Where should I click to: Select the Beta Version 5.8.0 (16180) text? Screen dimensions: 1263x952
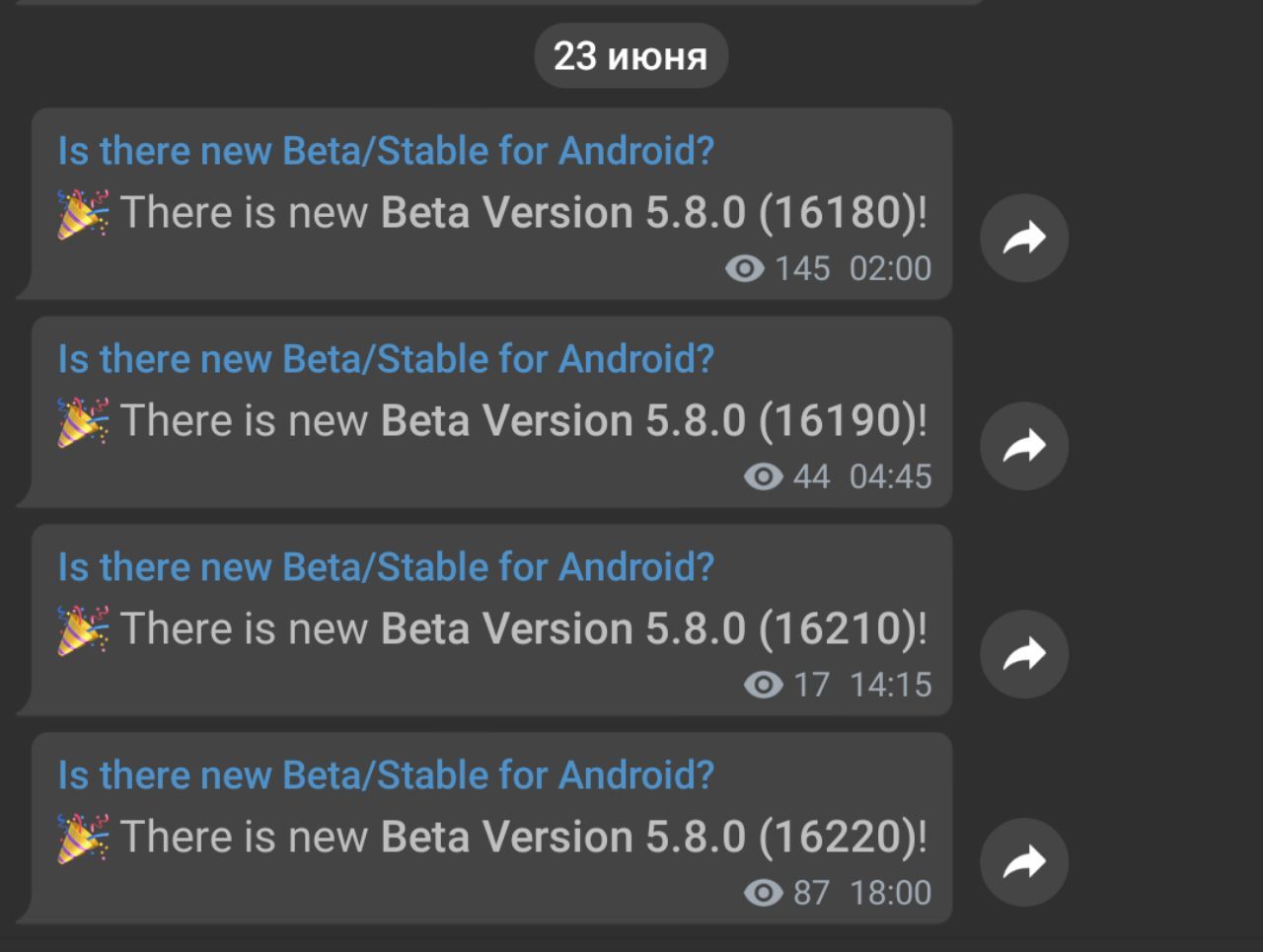(x=653, y=213)
